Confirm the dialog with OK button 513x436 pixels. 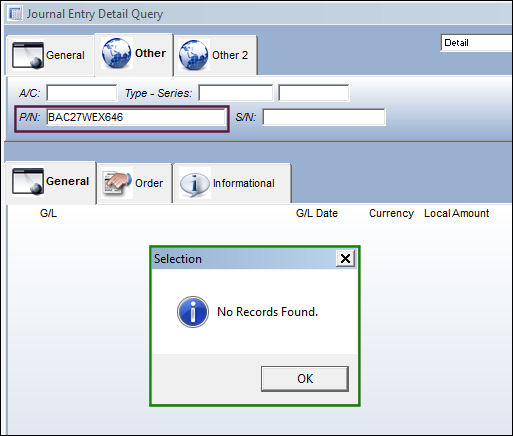click(x=305, y=379)
